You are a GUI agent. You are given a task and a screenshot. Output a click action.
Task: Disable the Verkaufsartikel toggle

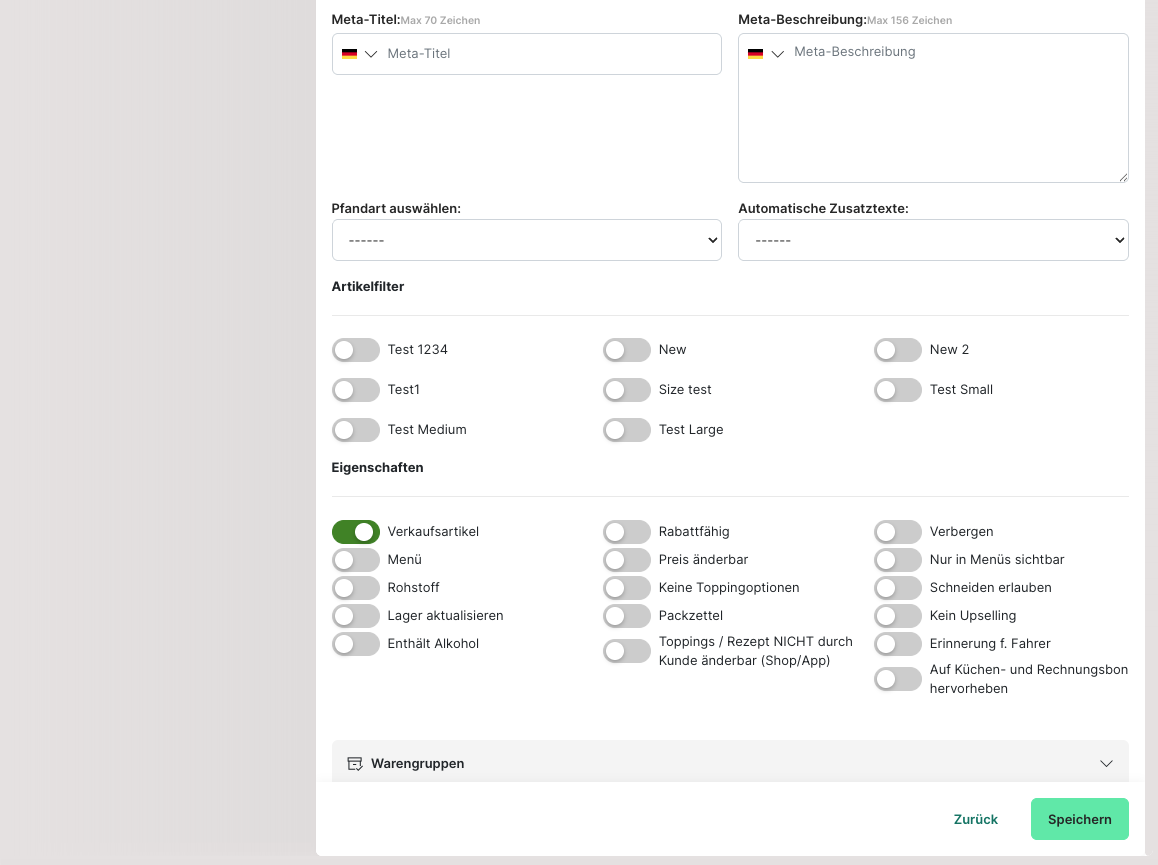(356, 532)
